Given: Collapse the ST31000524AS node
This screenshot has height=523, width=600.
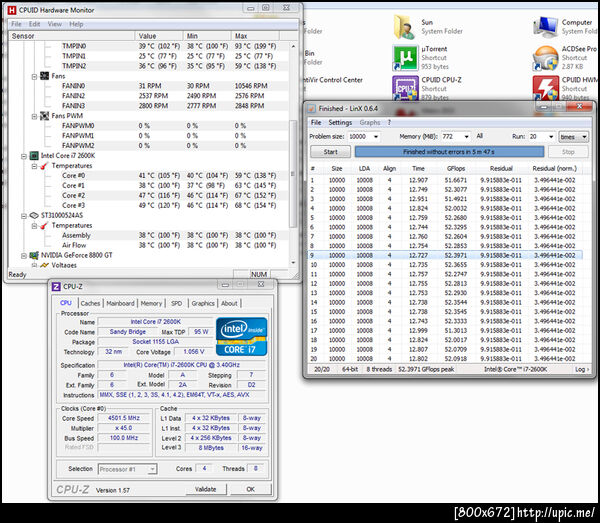Looking at the screenshot, I should pyautogui.click(x=24, y=216).
